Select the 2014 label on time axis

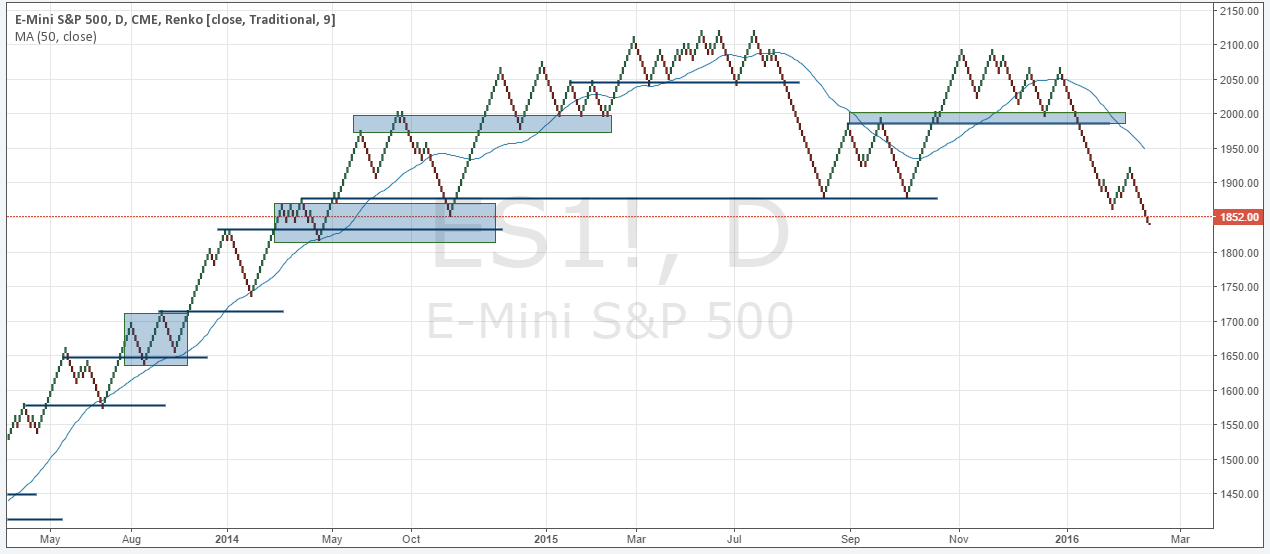(x=226, y=537)
